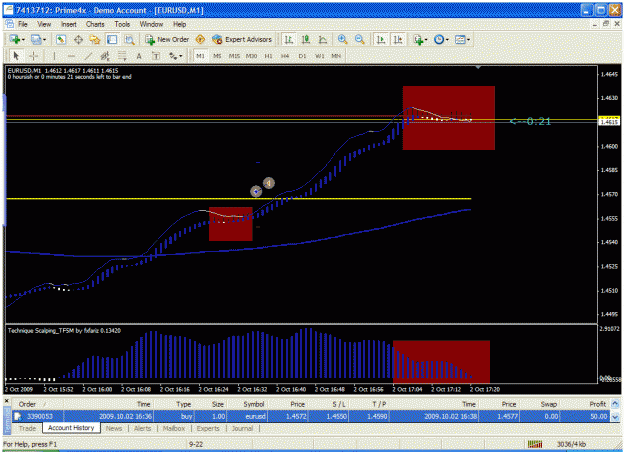625x452 pixels.
Task: Toggle the Expert Advisors button
Action: coord(242,39)
